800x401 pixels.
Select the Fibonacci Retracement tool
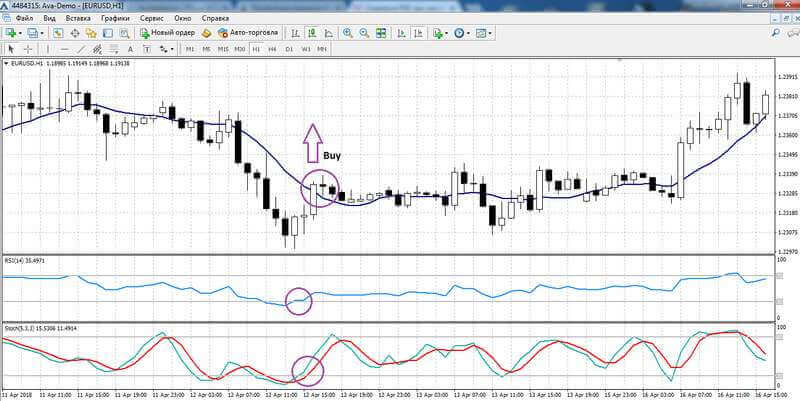[113, 49]
